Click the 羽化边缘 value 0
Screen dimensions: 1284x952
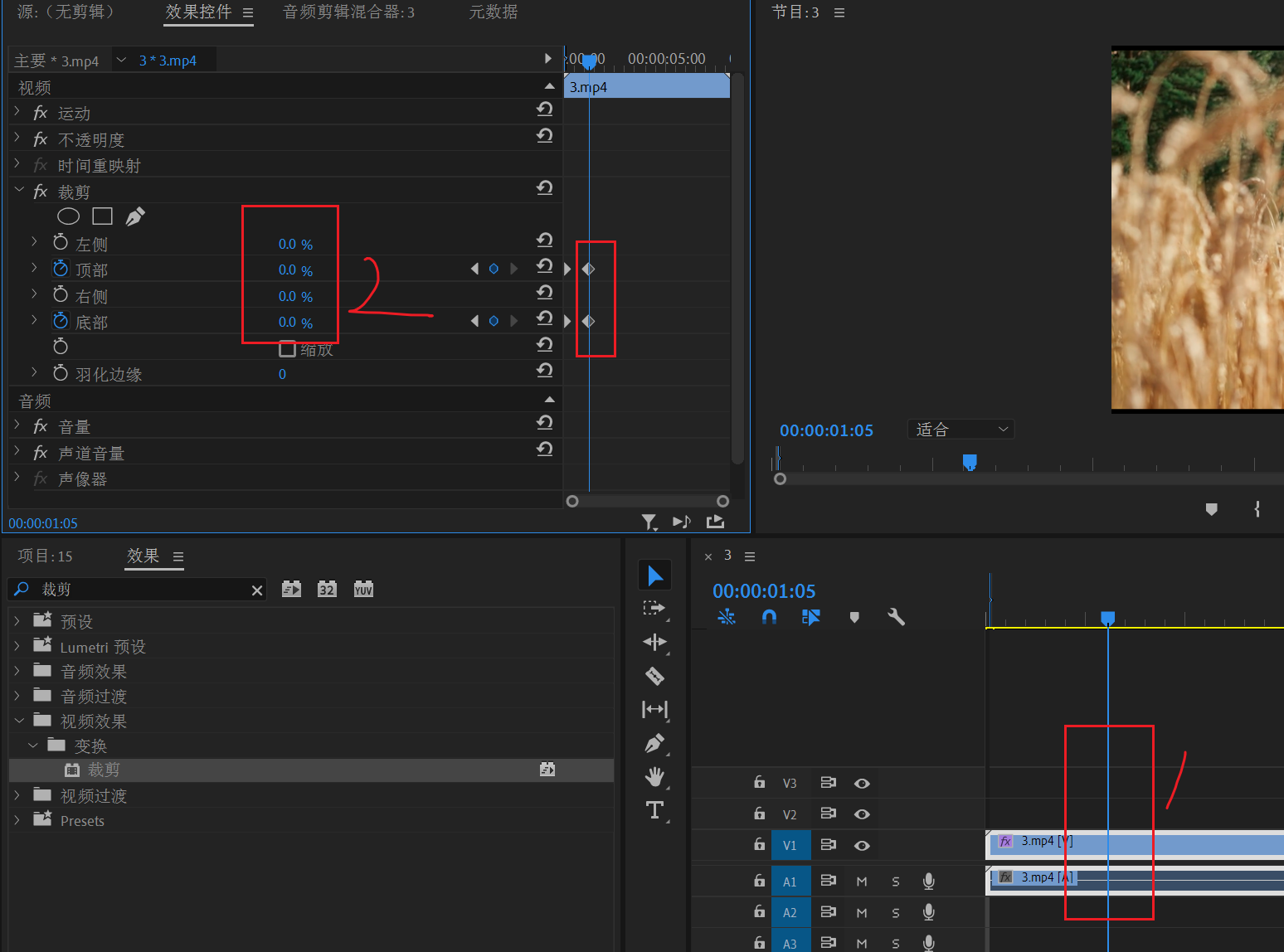pos(282,374)
